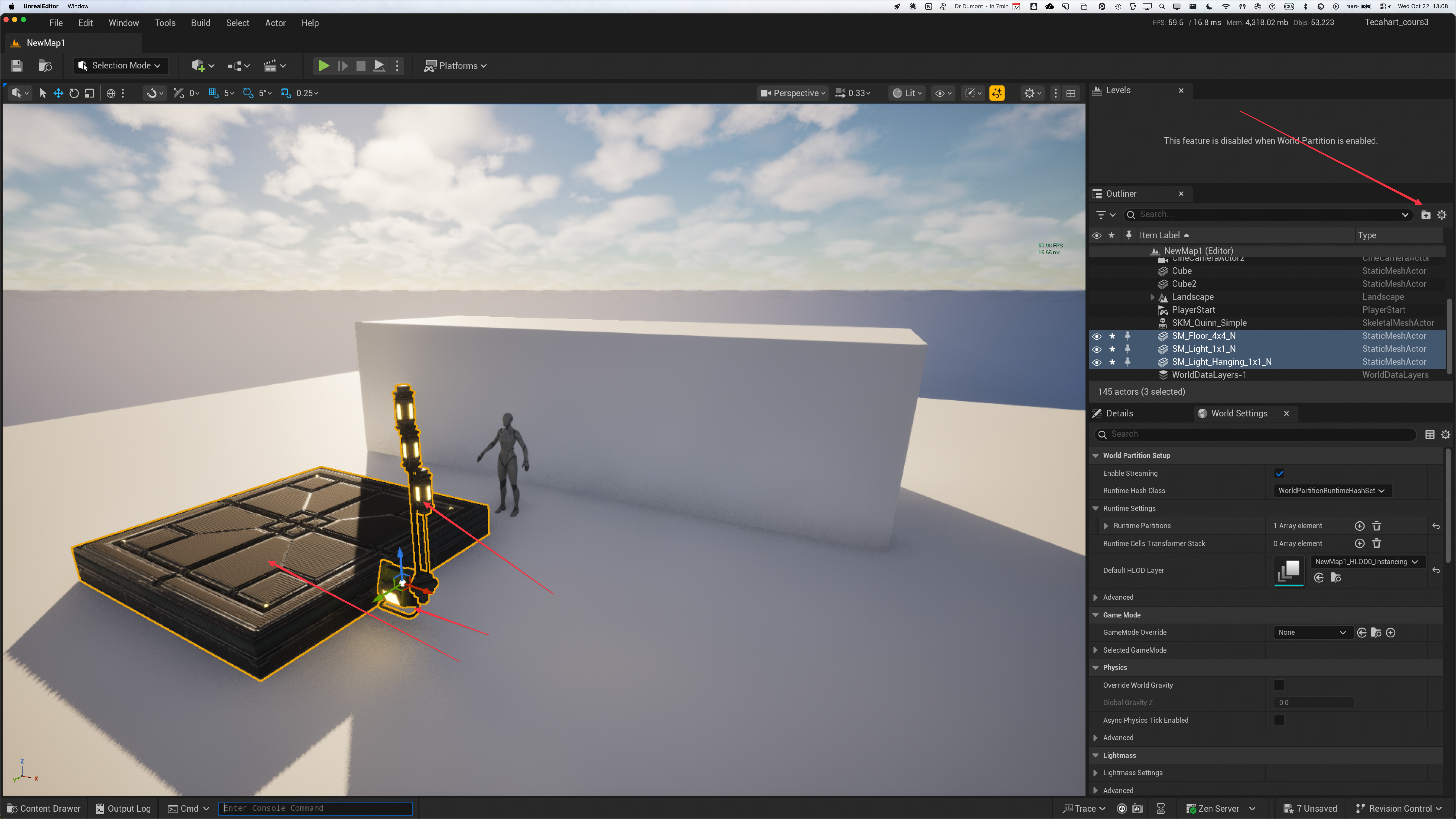The image size is (1456, 819).
Task: Open the Lit view mode dropdown
Action: (x=907, y=93)
